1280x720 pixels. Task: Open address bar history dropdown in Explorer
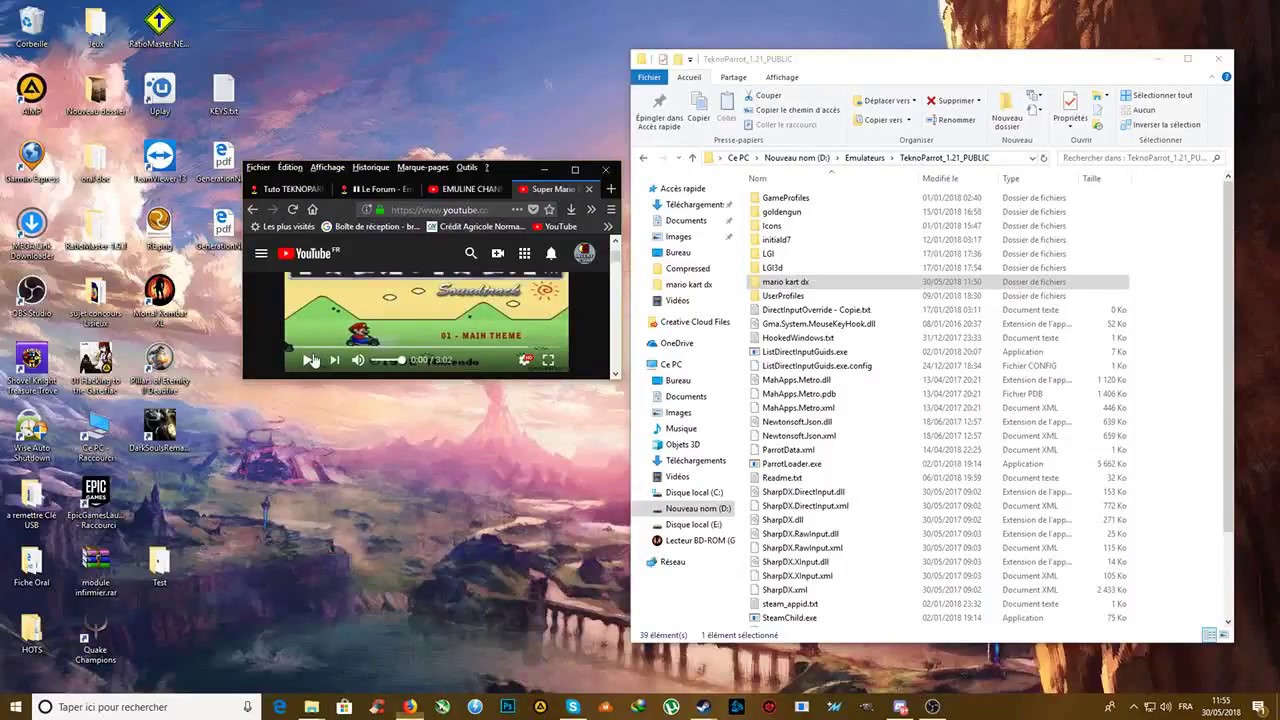click(1032, 158)
